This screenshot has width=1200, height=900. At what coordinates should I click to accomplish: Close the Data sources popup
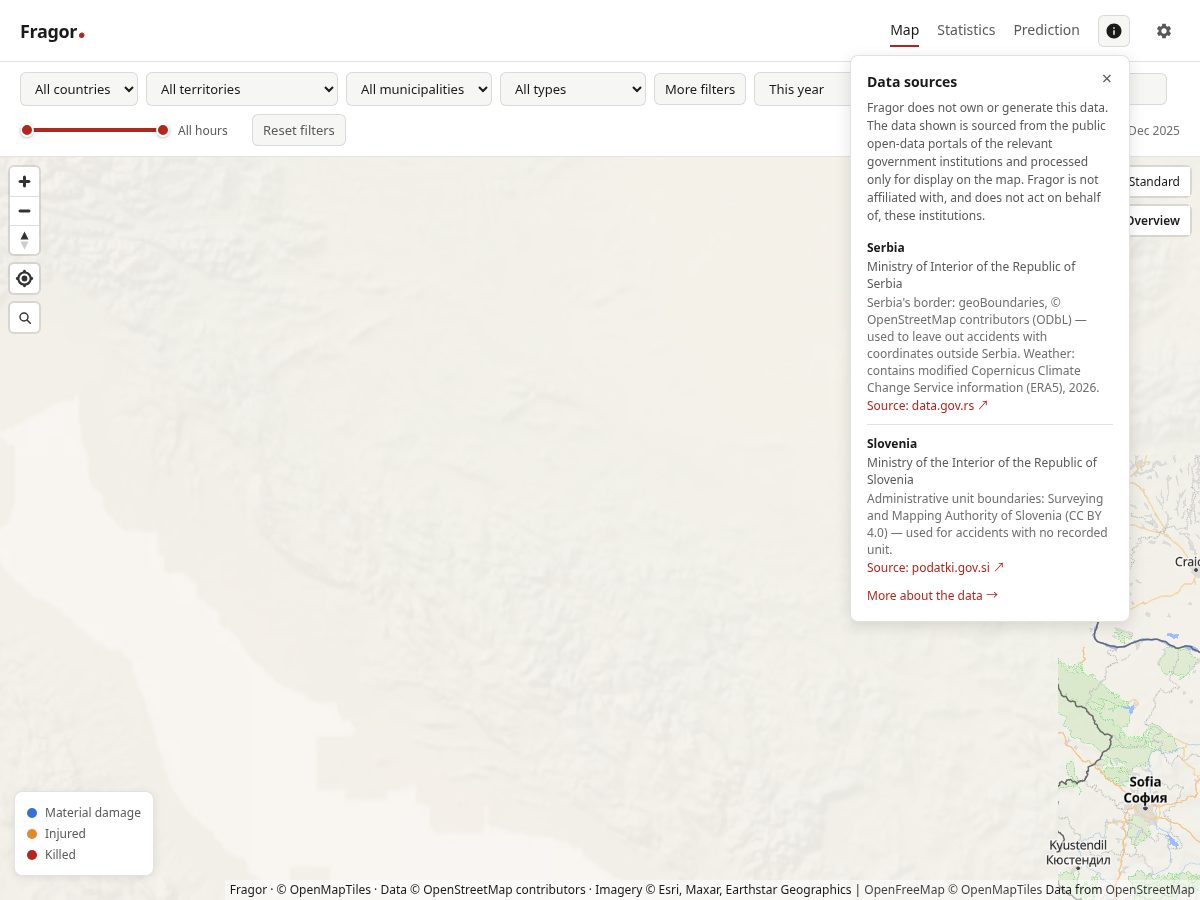(x=1106, y=79)
